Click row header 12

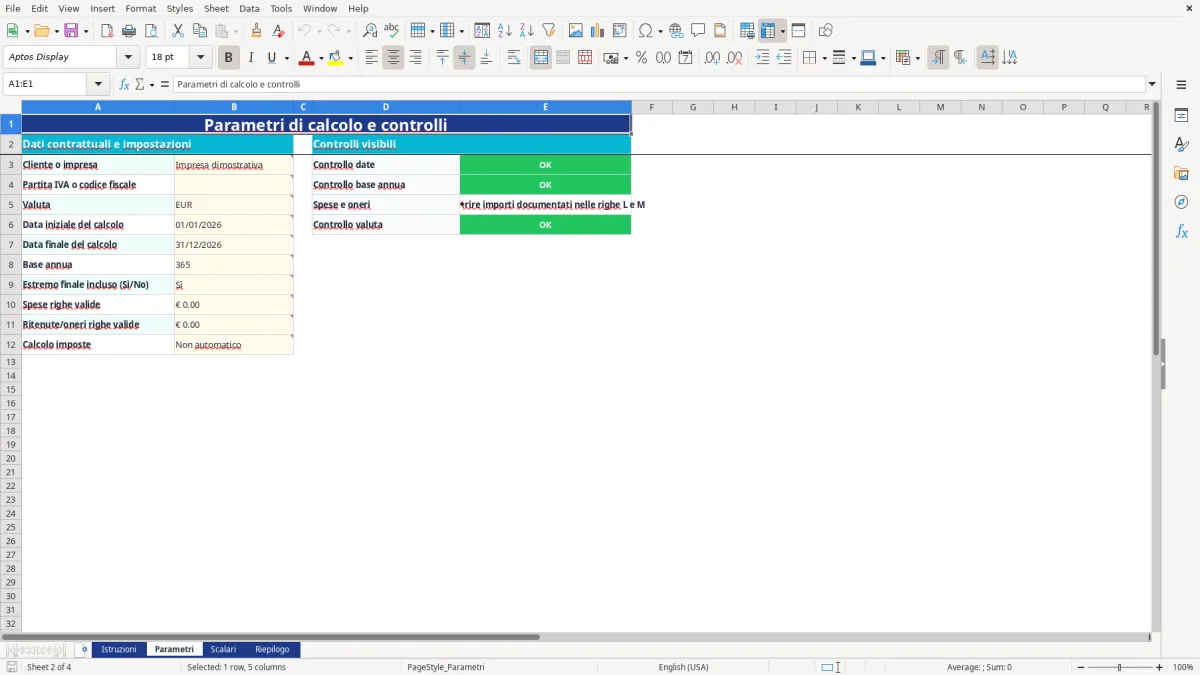coord(11,345)
